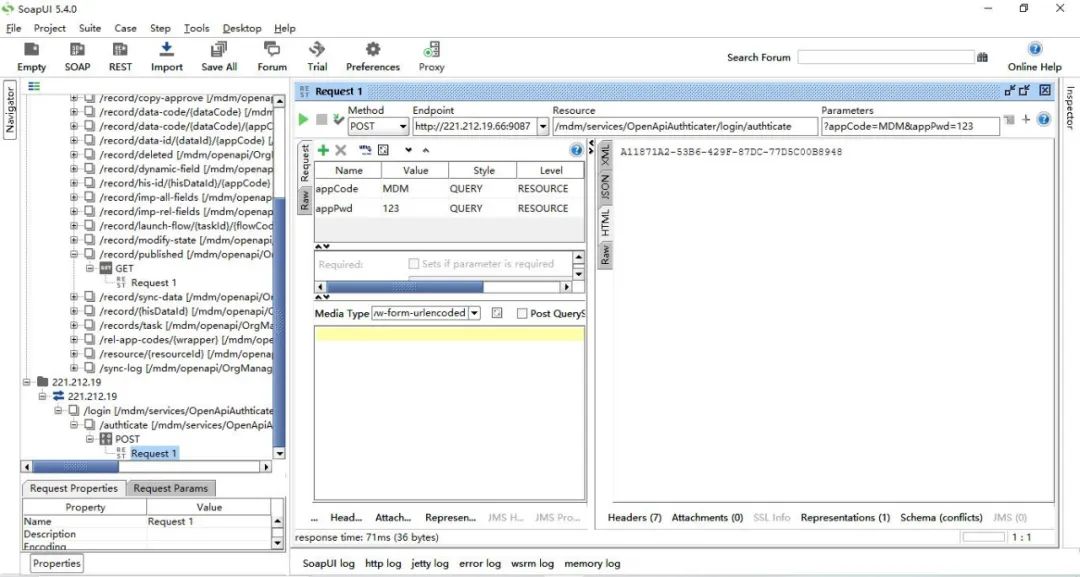Click update parameters from URL icon

(365, 149)
